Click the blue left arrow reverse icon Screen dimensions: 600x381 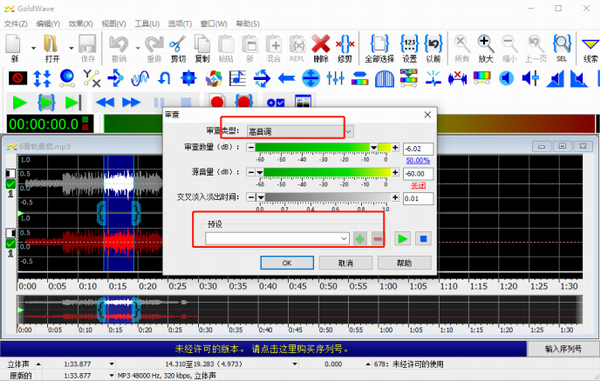(x=286, y=79)
